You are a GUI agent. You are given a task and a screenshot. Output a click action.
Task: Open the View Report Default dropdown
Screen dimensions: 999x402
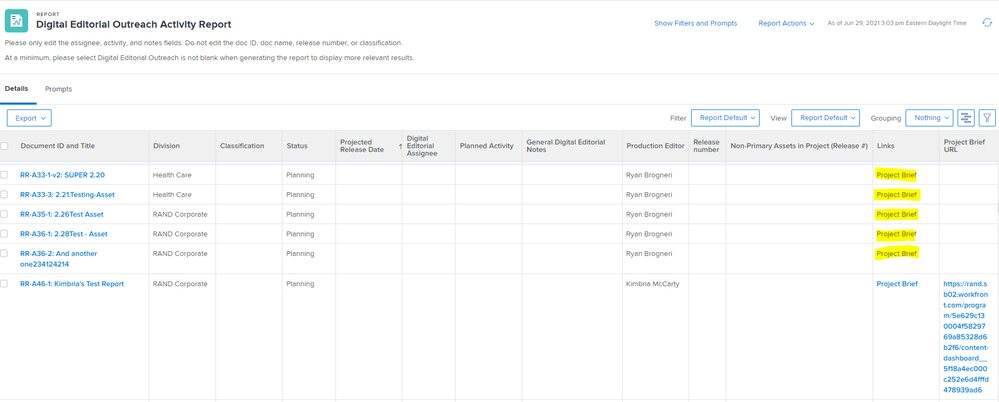pos(827,118)
